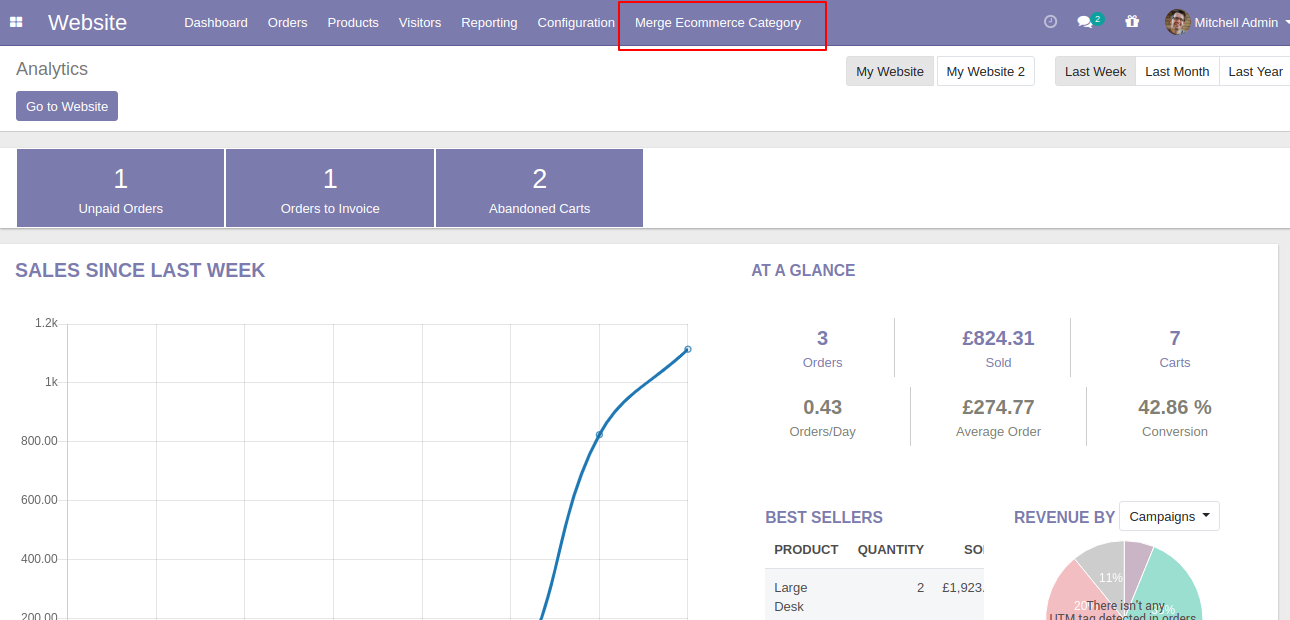Image resolution: width=1290 pixels, height=620 pixels.
Task: Select the Last Month range
Action: 1177,71
